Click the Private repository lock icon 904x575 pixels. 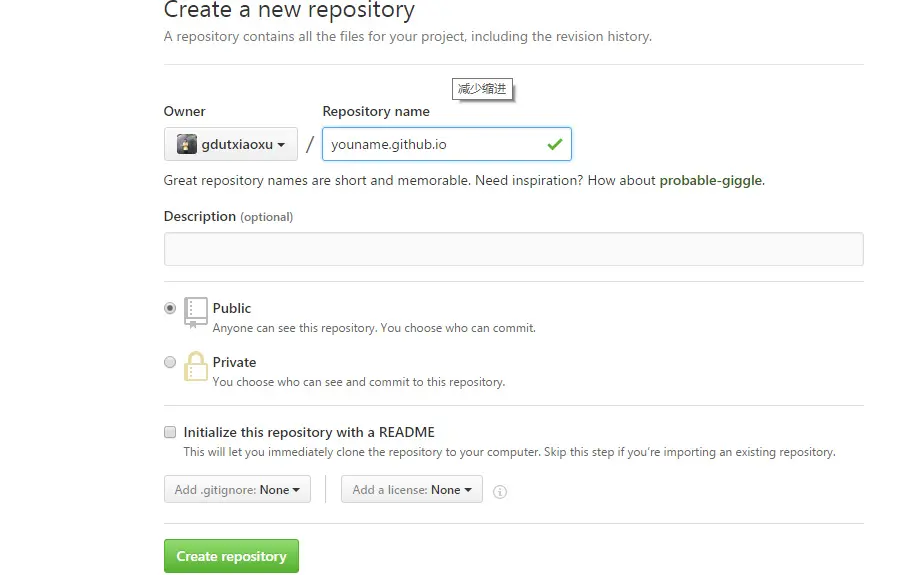pyautogui.click(x=195, y=366)
